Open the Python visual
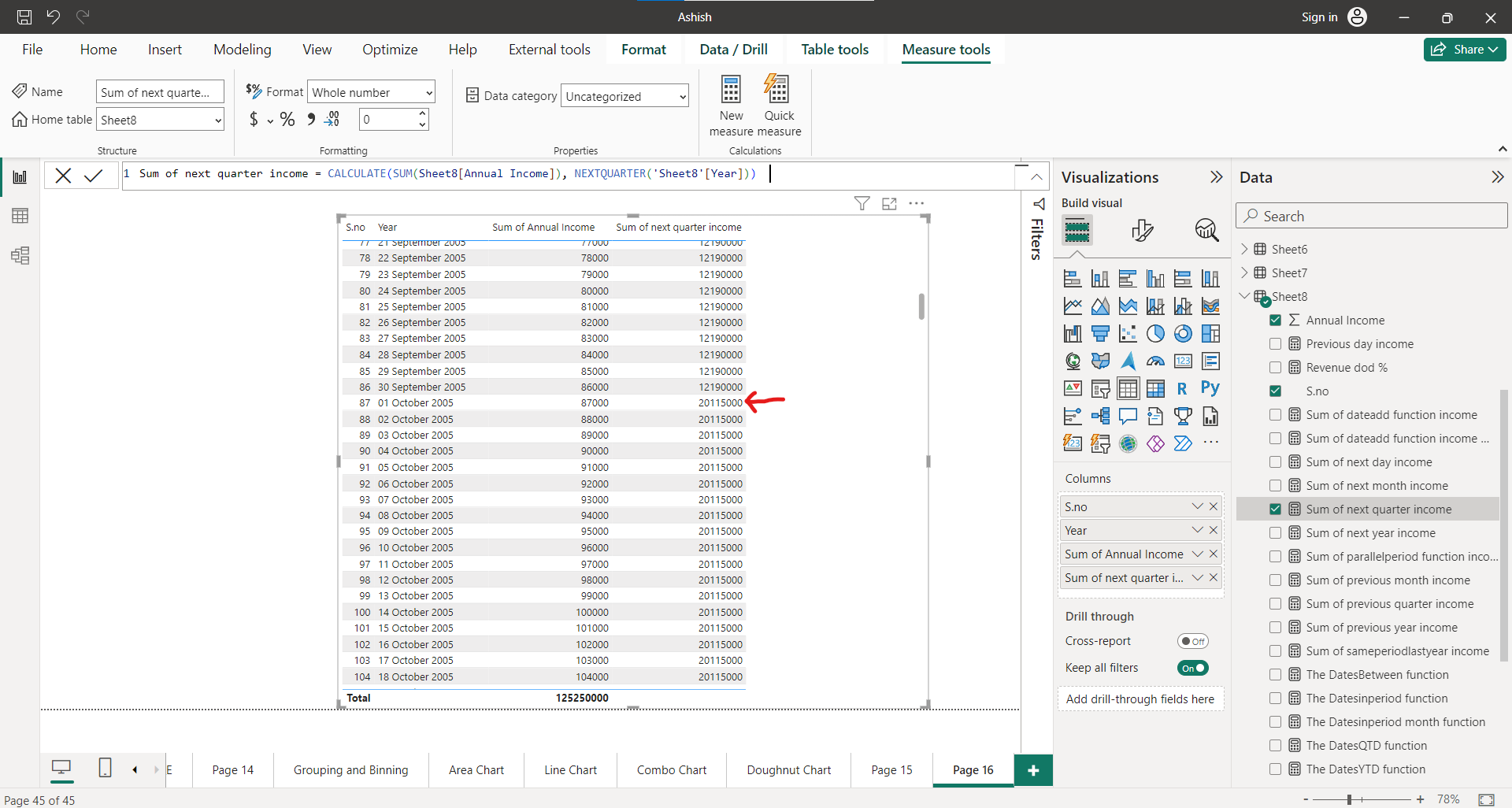 point(1210,387)
